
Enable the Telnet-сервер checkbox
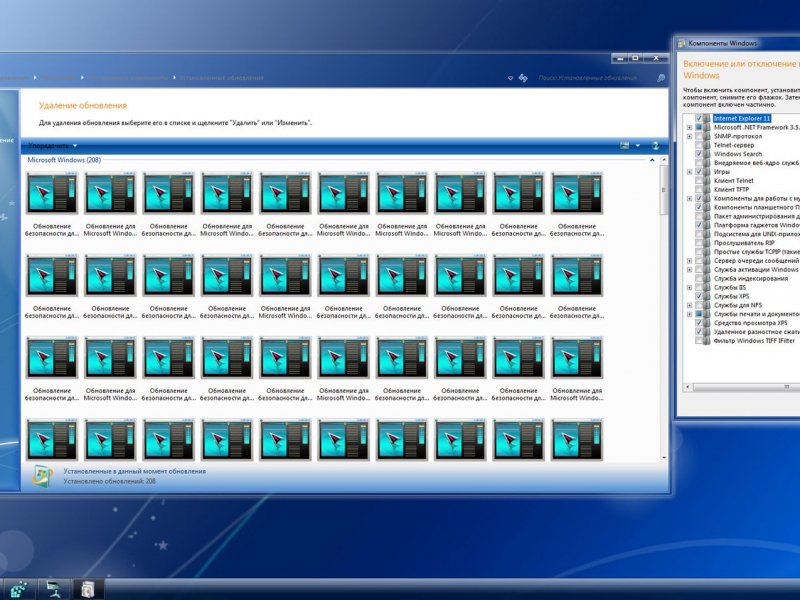[x=698, y=145]
